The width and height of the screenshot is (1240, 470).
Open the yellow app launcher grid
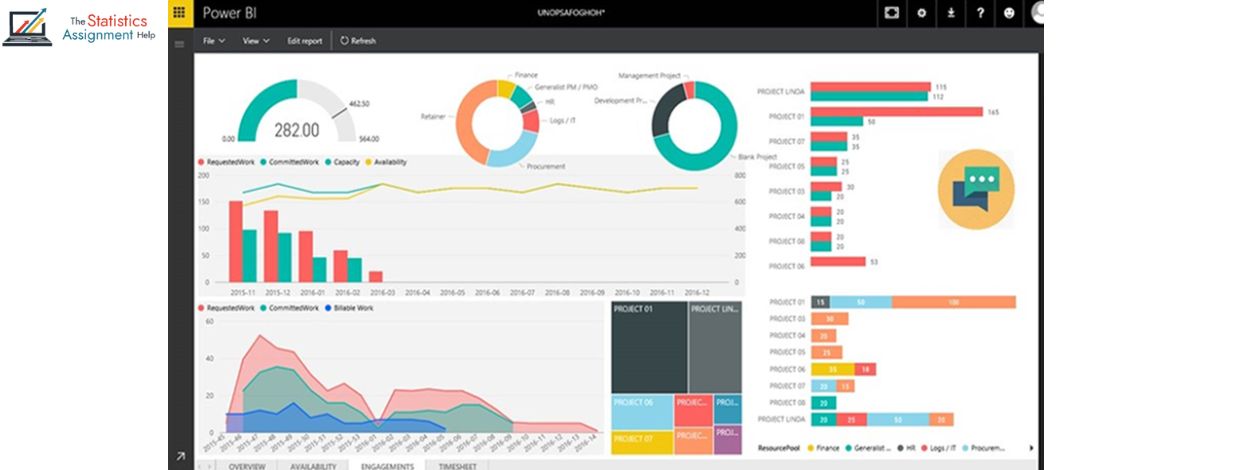click(179, 13)
